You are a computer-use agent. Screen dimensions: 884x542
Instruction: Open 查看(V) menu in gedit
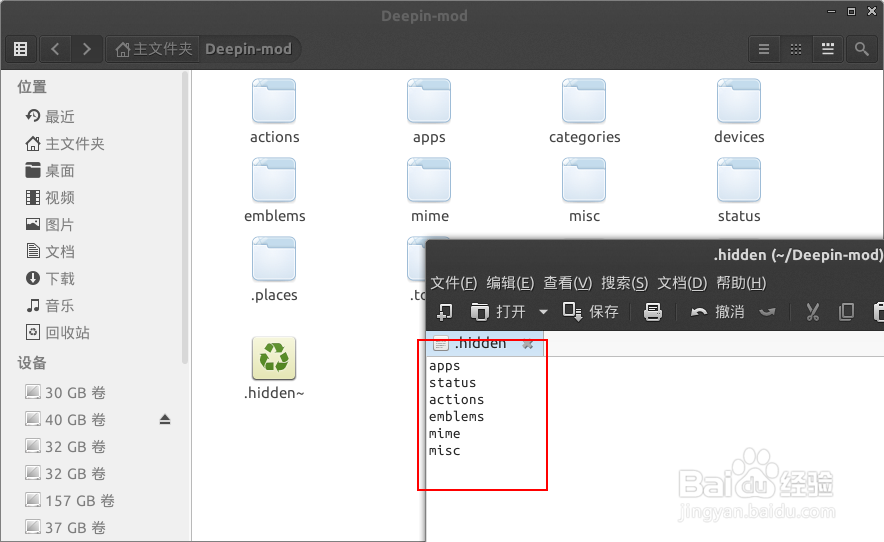[x=568, y=283]
